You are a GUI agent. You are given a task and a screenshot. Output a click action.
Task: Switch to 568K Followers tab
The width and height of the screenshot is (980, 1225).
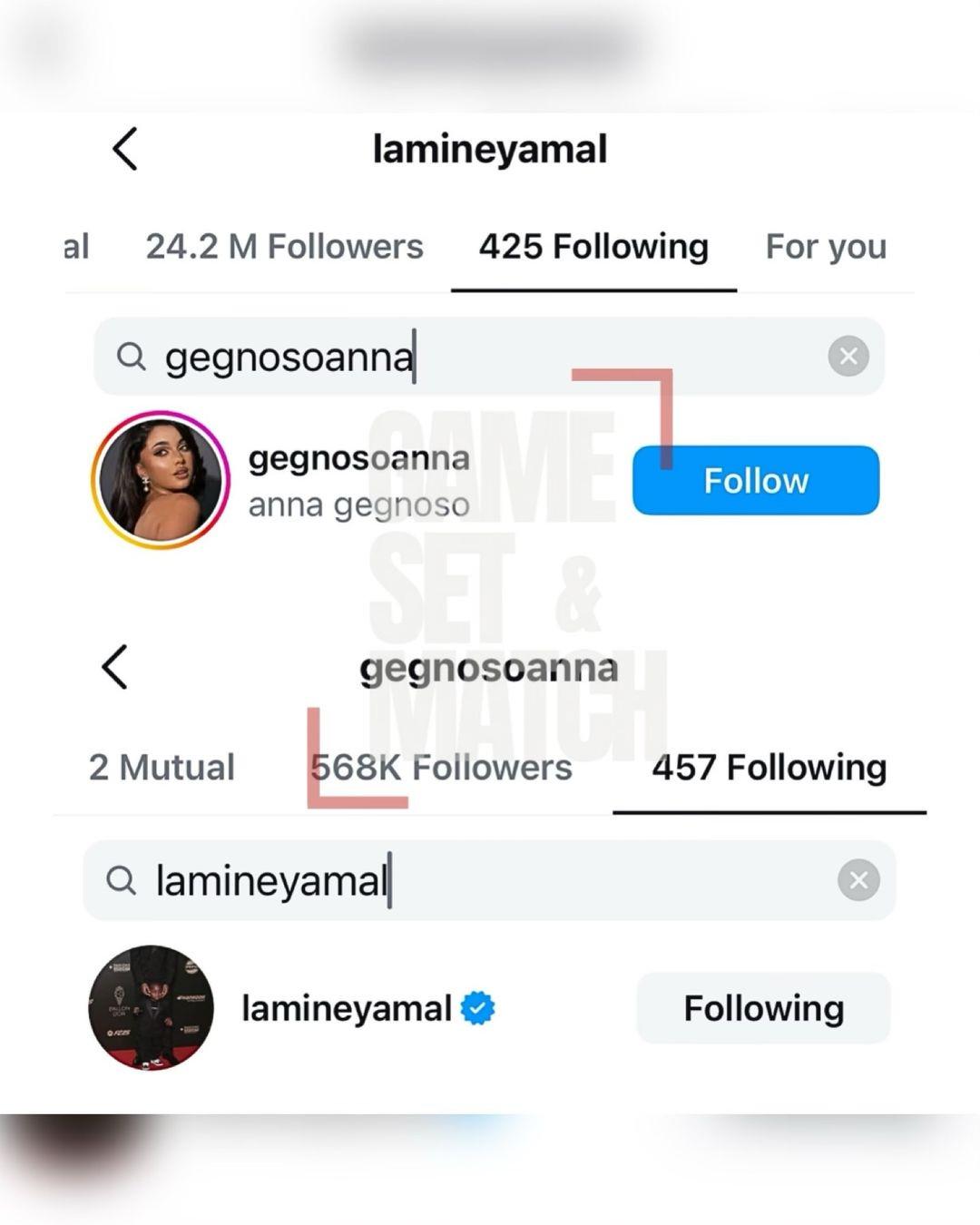point(442,768)
